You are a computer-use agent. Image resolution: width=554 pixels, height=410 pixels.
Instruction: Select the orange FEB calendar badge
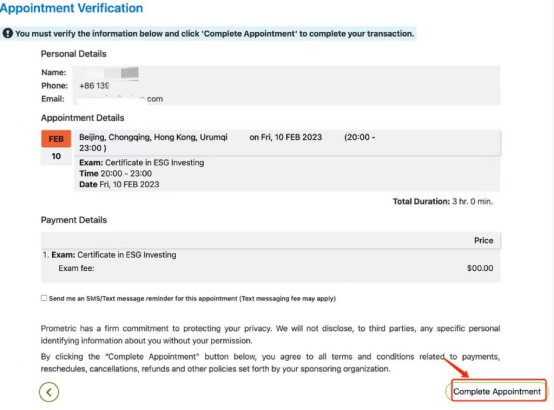[56, 139]
